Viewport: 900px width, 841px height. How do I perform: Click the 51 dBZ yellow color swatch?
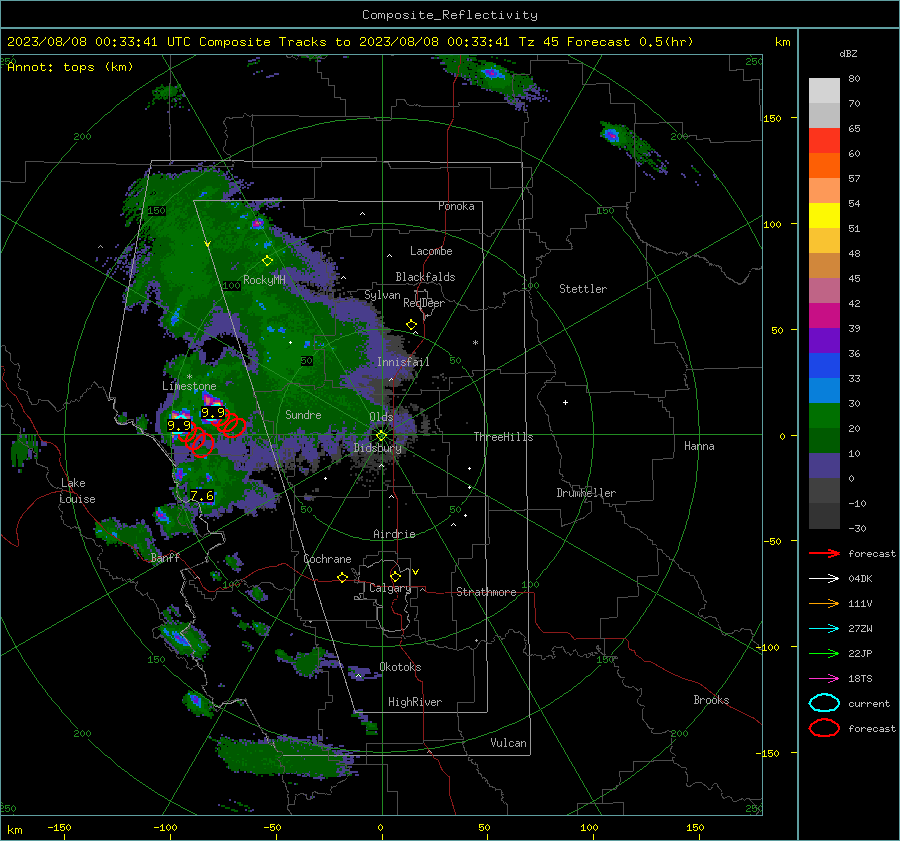tap(824, 215)
